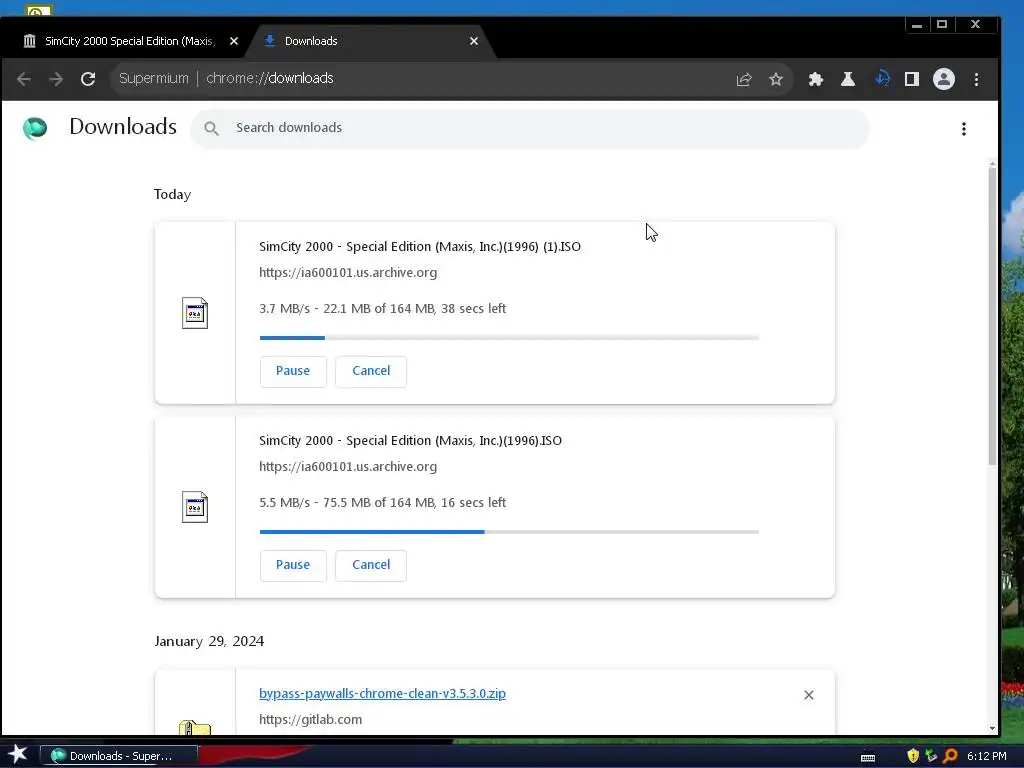The width and height of the screenshot is (1024, 768).
Task: Focus the Search downloads field
Action: point(530,129)
